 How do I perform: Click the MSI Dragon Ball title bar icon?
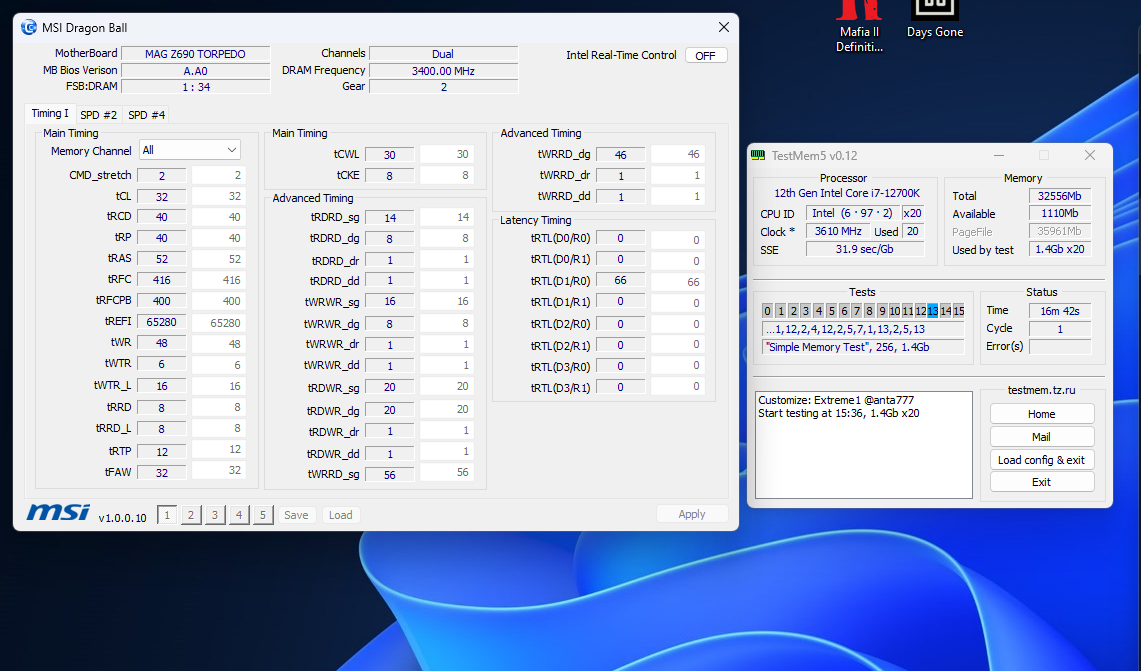coord(29,28)
